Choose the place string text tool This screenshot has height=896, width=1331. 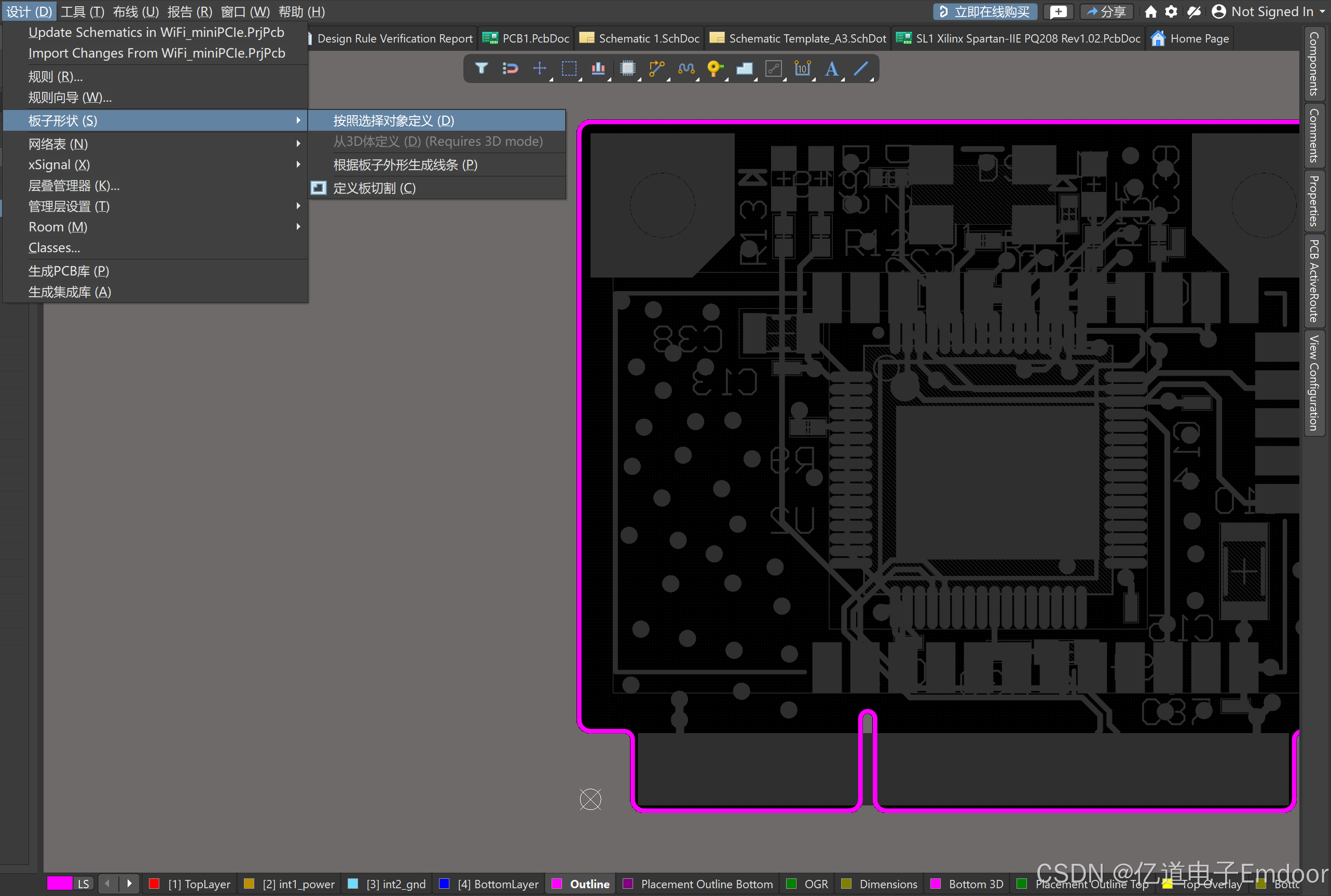[x=831, y=68]
